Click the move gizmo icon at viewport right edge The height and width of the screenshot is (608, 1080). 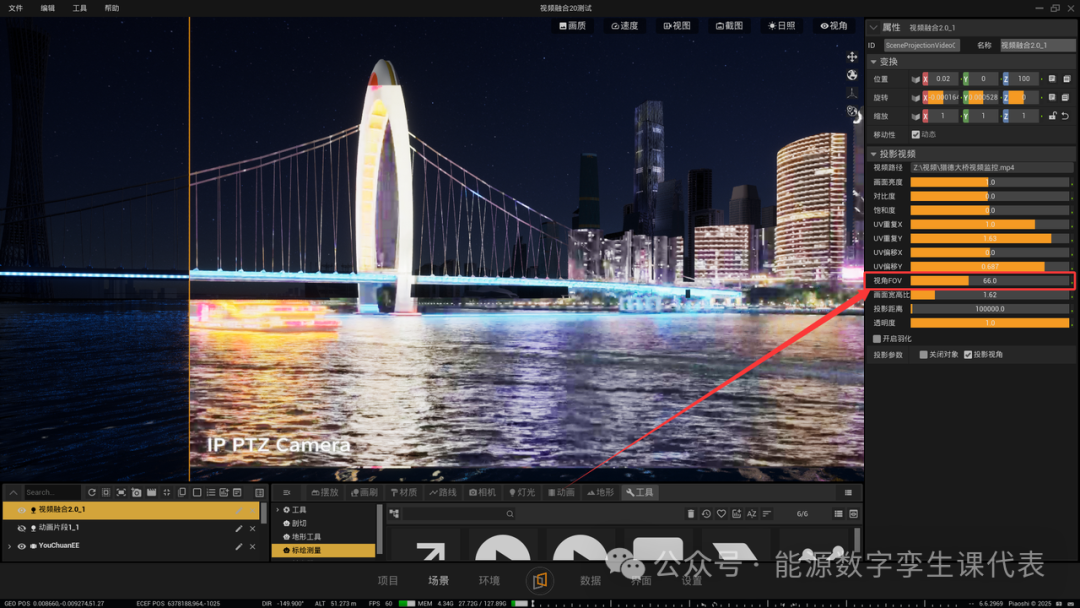click(x=852, y=56)
